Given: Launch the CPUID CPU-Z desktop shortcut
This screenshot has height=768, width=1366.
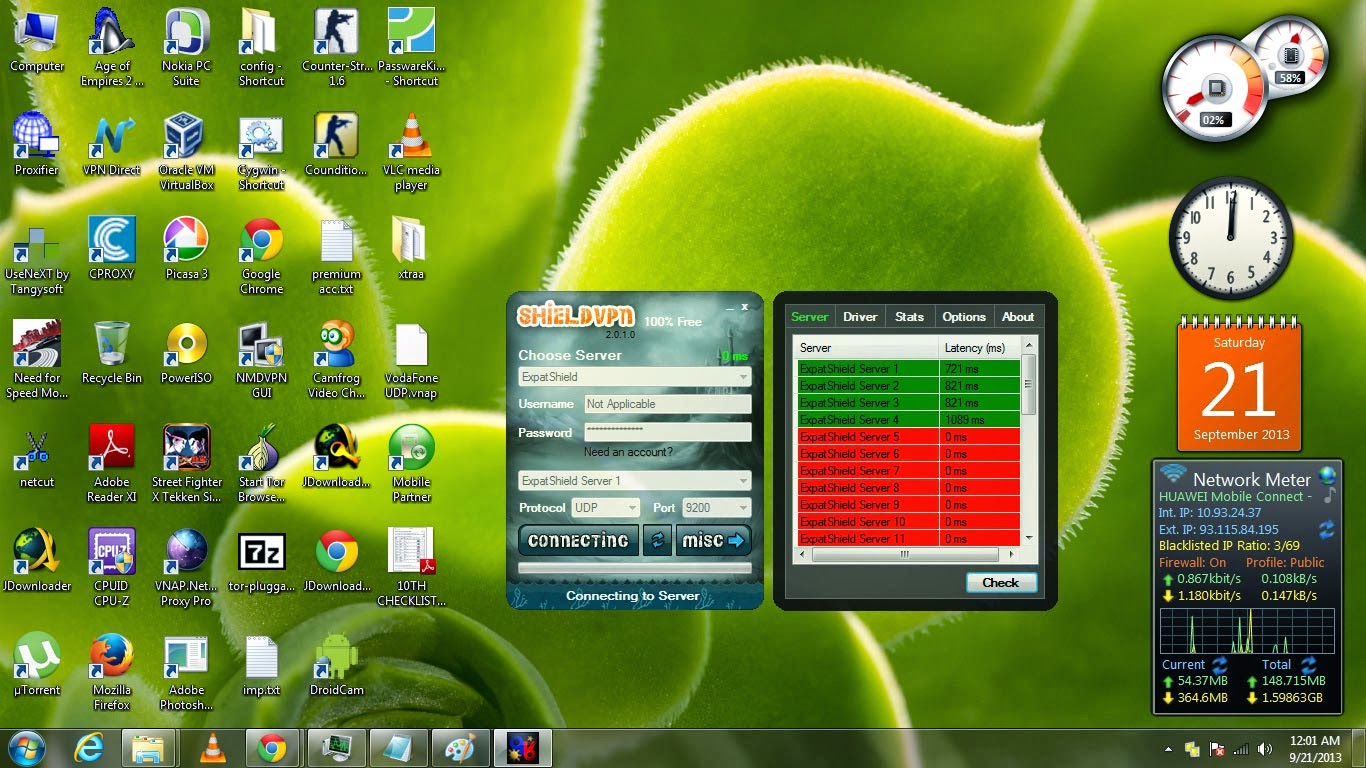Looking at the screenshot, I should click(111, 567).
